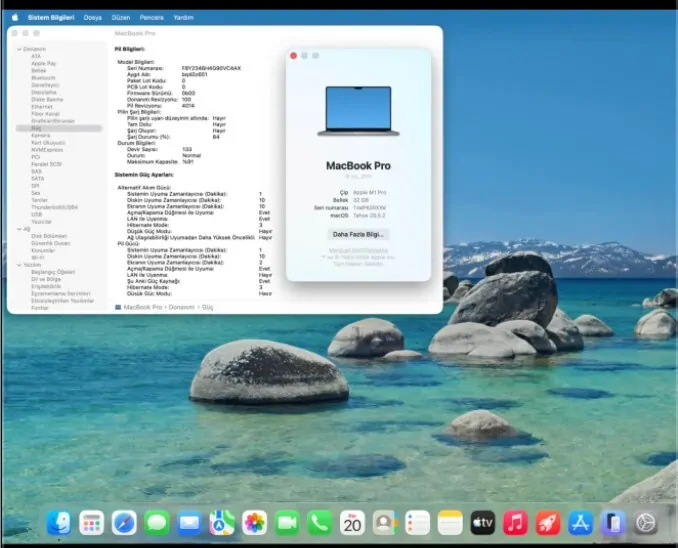Click the red rocket app icon

click(x=548, y=523)
